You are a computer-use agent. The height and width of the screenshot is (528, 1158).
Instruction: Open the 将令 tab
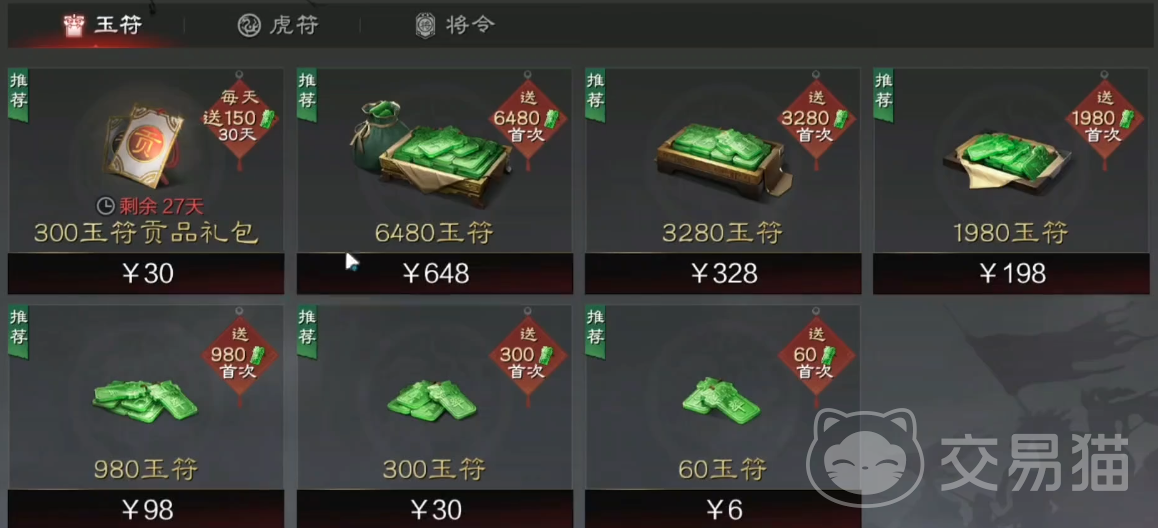(x=454, y=25)
